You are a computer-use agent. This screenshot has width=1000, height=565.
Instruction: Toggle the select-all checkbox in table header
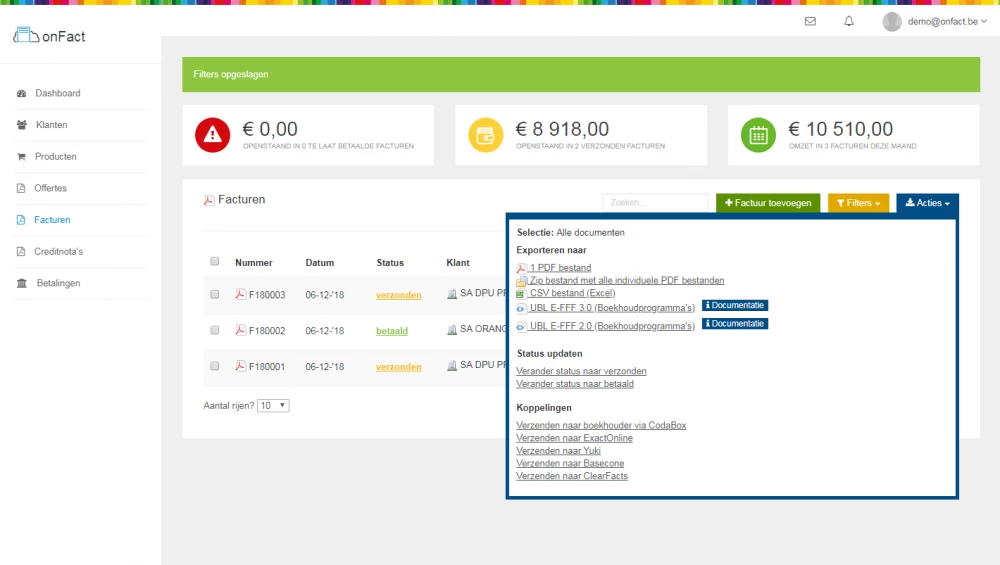click(215, 262)
